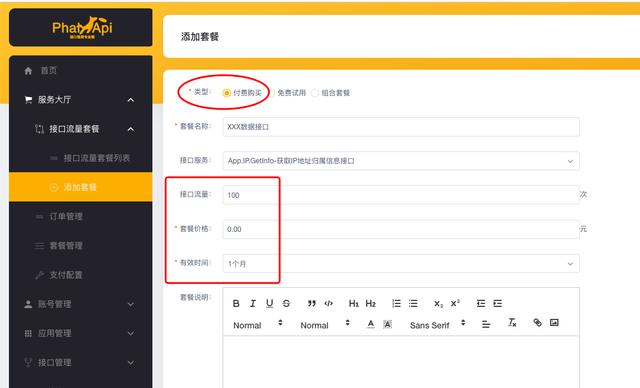Open the Sans Serif font dropdown

[x=437, y=325]
